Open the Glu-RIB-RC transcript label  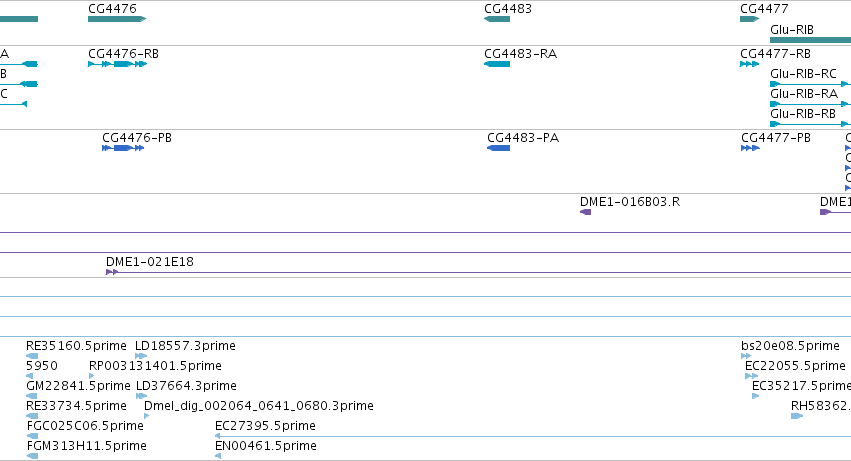[x=803, y=74]
